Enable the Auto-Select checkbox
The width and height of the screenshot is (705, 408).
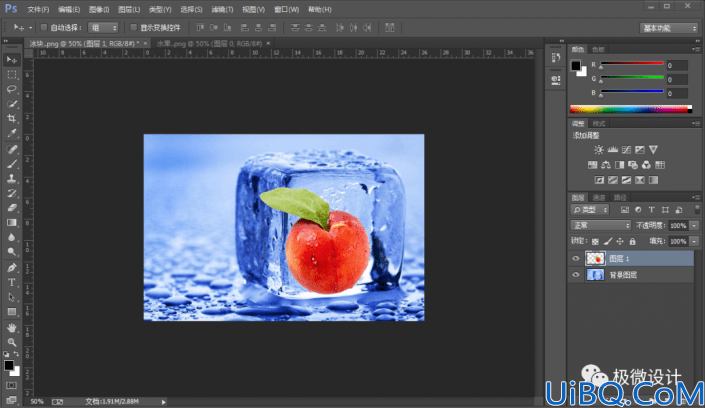pyautogui.click(x=44, y=27)
